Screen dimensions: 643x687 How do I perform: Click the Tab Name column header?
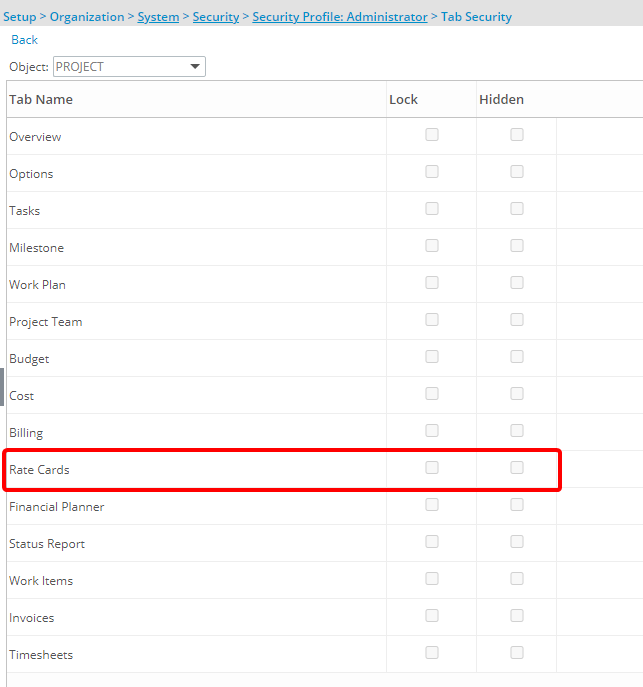[x=41, y=99]
